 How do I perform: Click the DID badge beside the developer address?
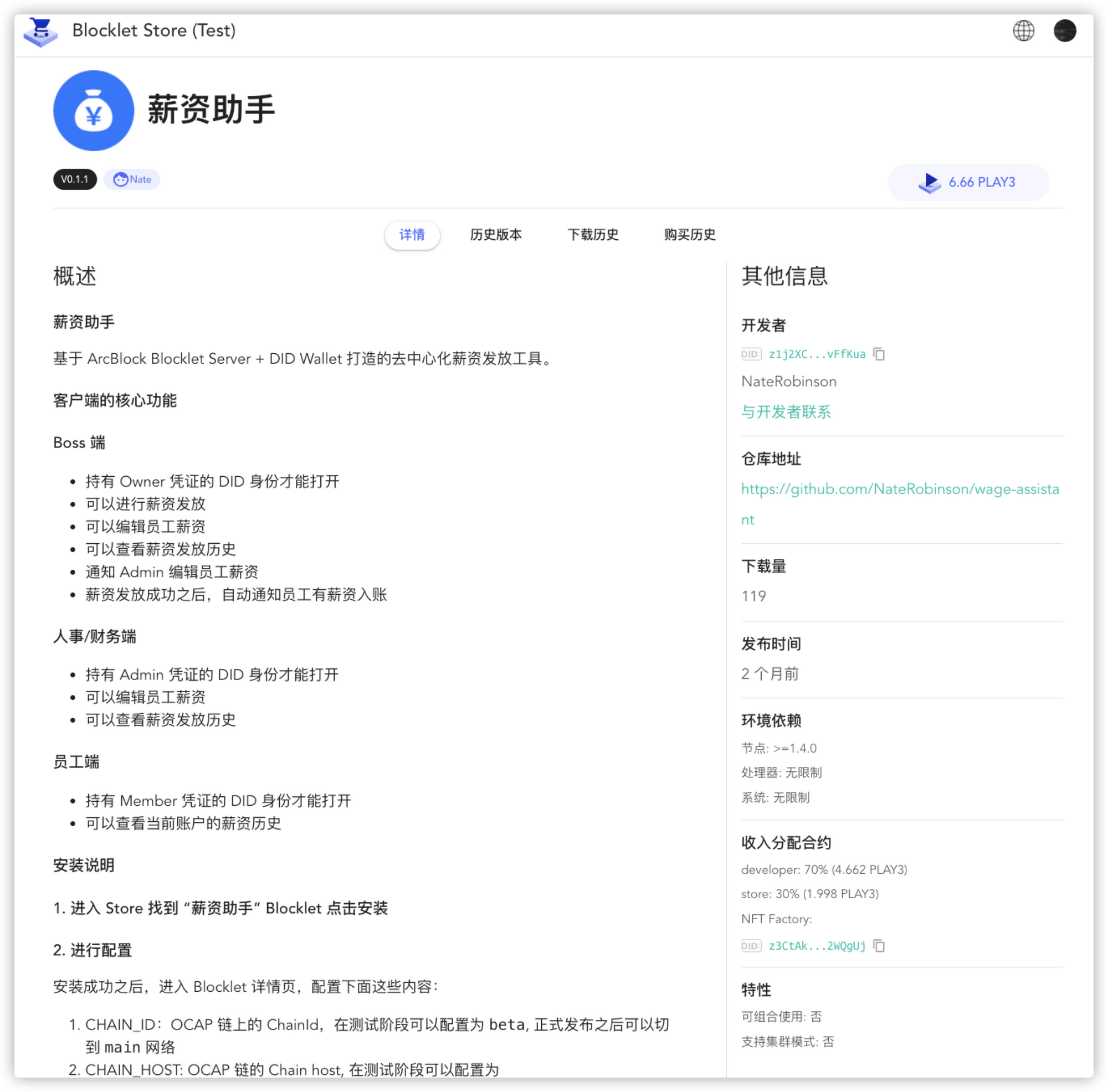[751, 354]
